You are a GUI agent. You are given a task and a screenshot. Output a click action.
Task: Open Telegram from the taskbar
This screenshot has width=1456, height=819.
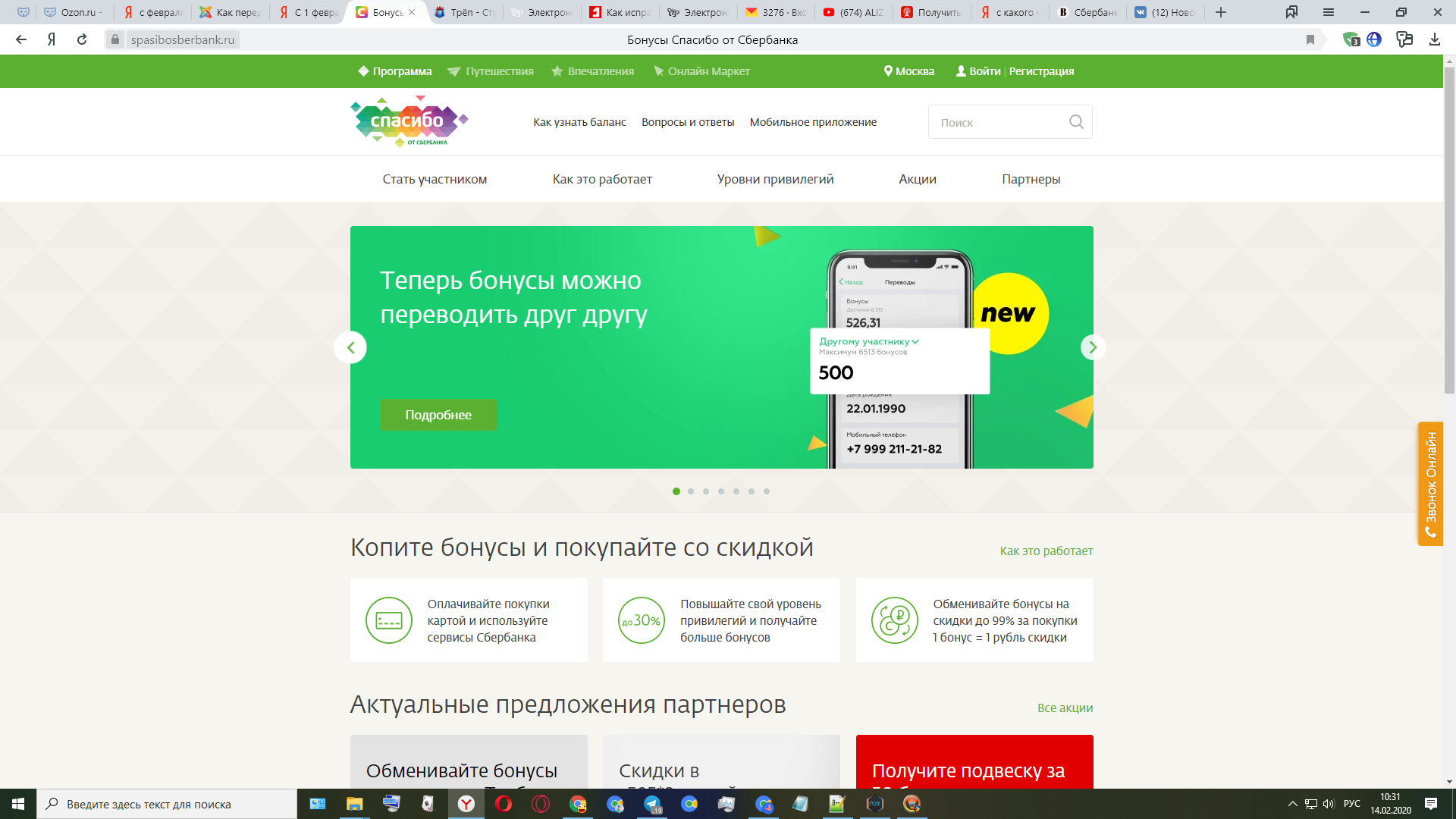tap(652, 804)
